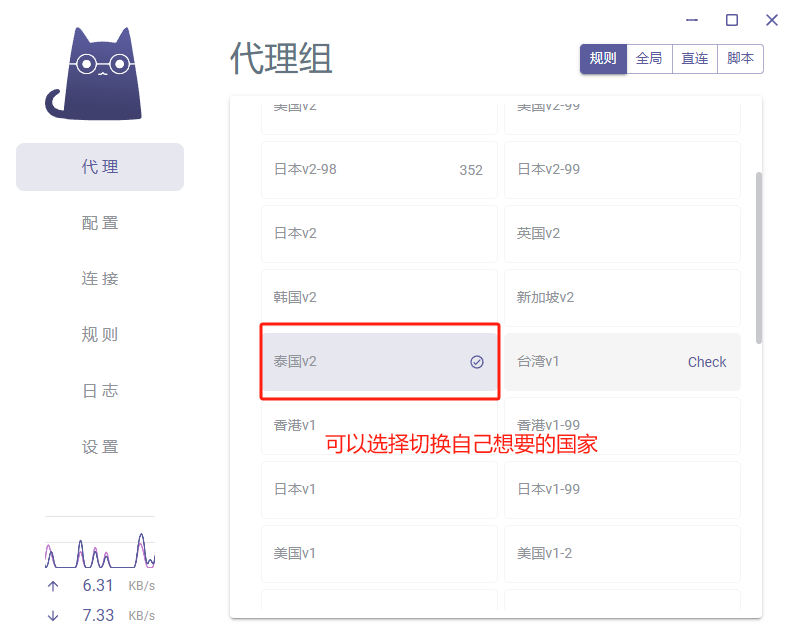
Task: Click the checkmark icon on 泰国v2
Action: coord(477,362)
